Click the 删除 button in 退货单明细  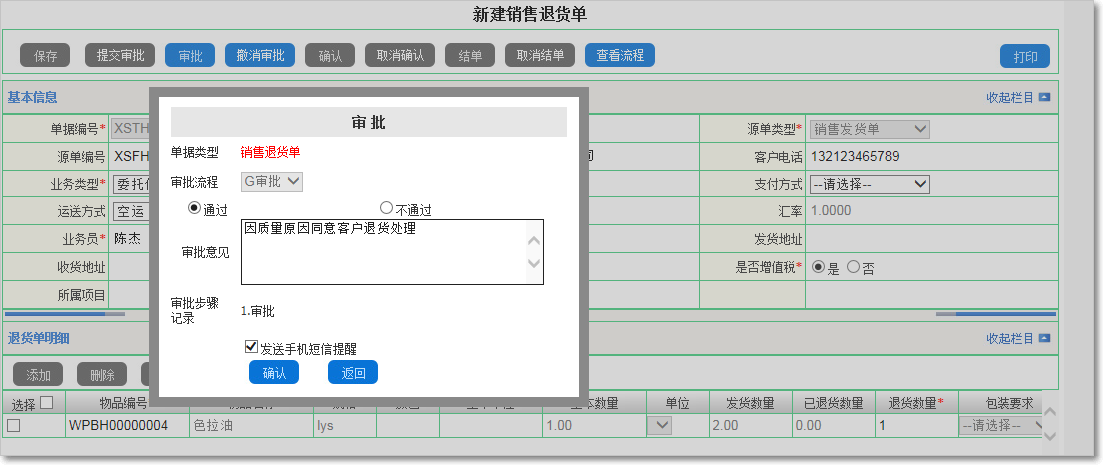tap(102, 375)
